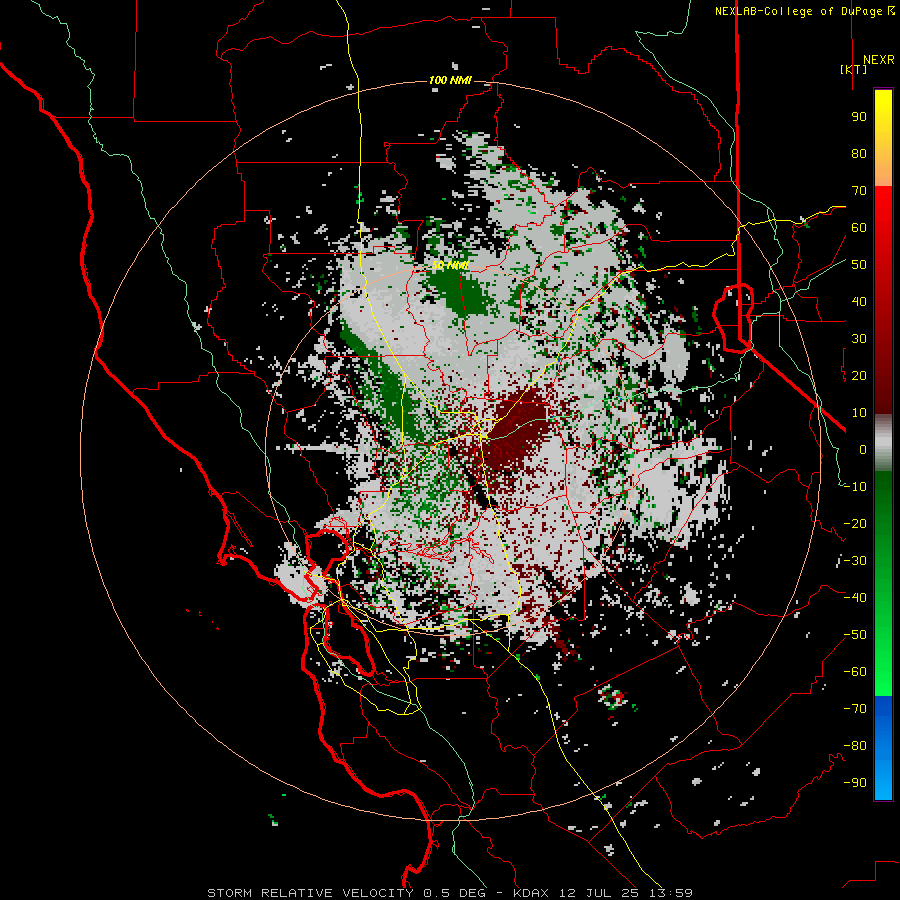Viewport: 900px width, 900px height.
Task: Click the solid green inbound patch near 50 NMI
Action: coord(462,292)
